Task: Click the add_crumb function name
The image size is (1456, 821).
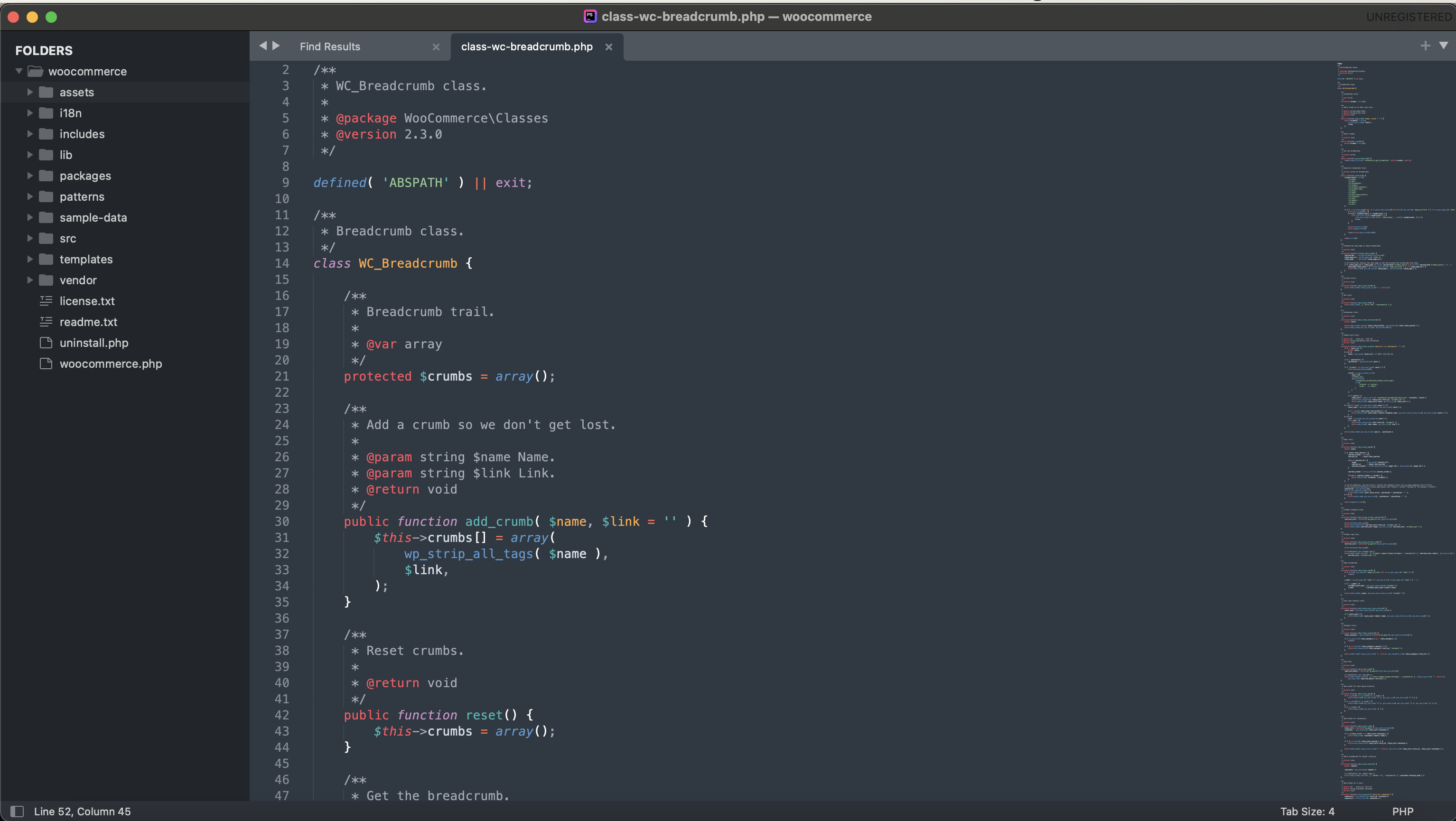Action: click(499, 522)
